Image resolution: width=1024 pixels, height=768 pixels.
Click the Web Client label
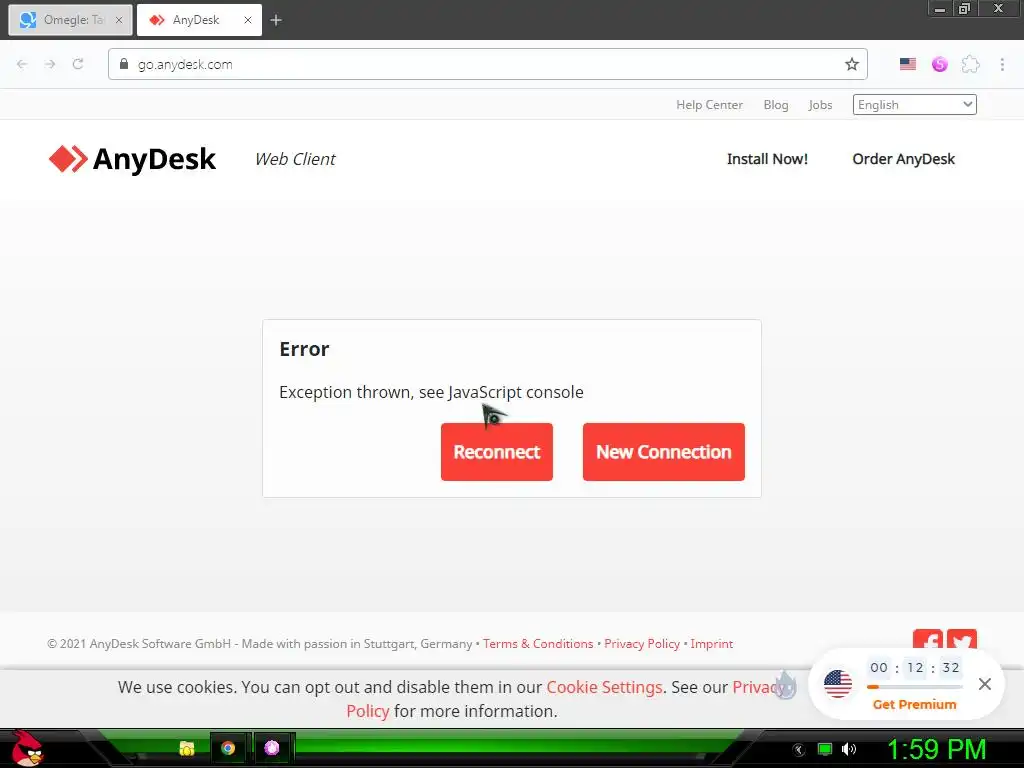tap(295, 159)
